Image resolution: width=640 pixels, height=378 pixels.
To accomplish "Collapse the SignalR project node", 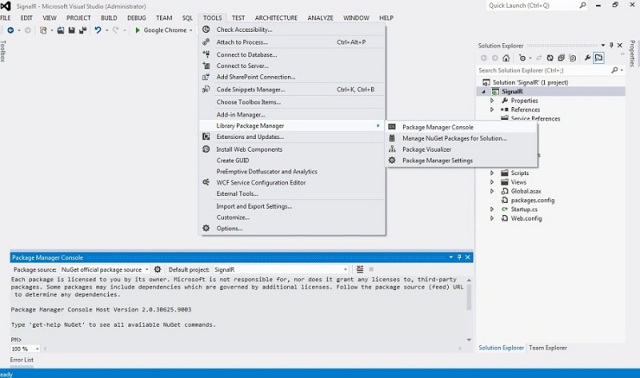I will click(484, 91).
